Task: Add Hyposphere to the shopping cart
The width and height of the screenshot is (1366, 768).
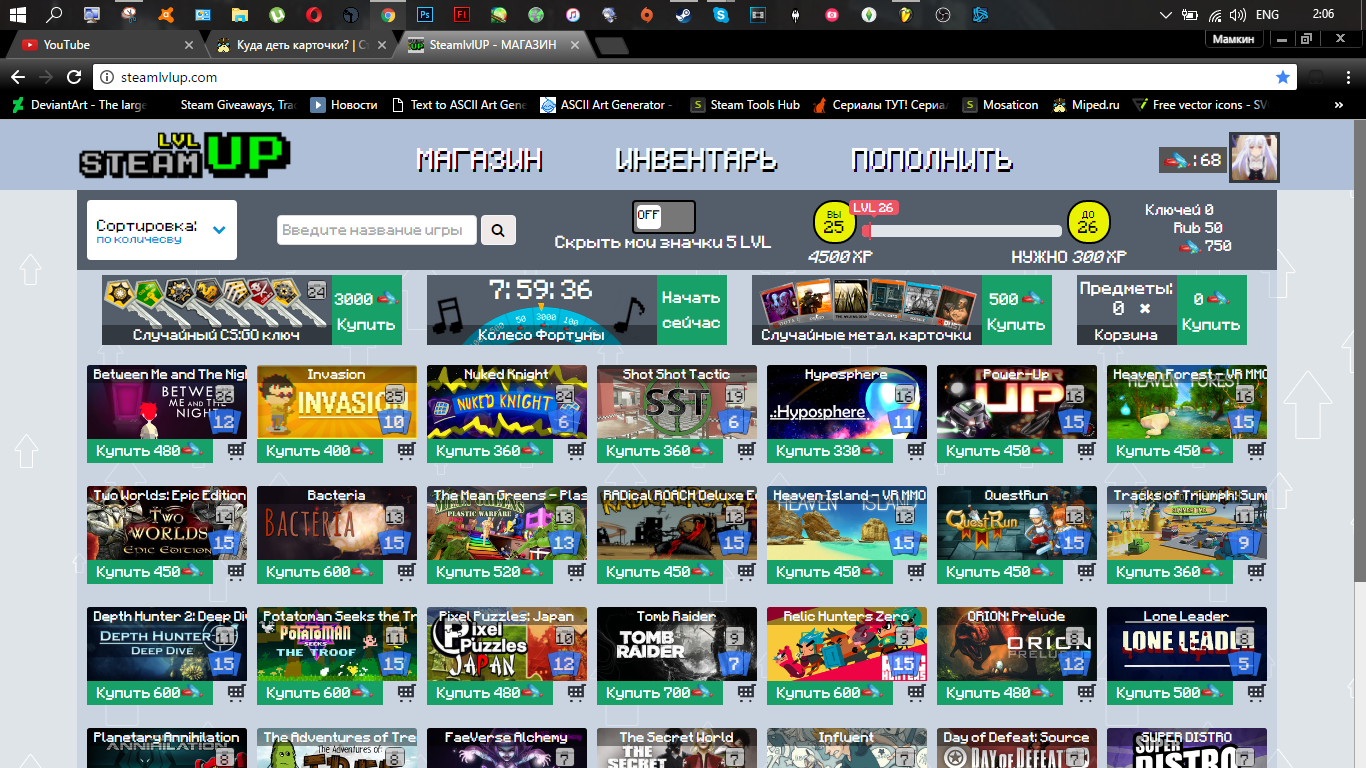Action: click(916, 451)
